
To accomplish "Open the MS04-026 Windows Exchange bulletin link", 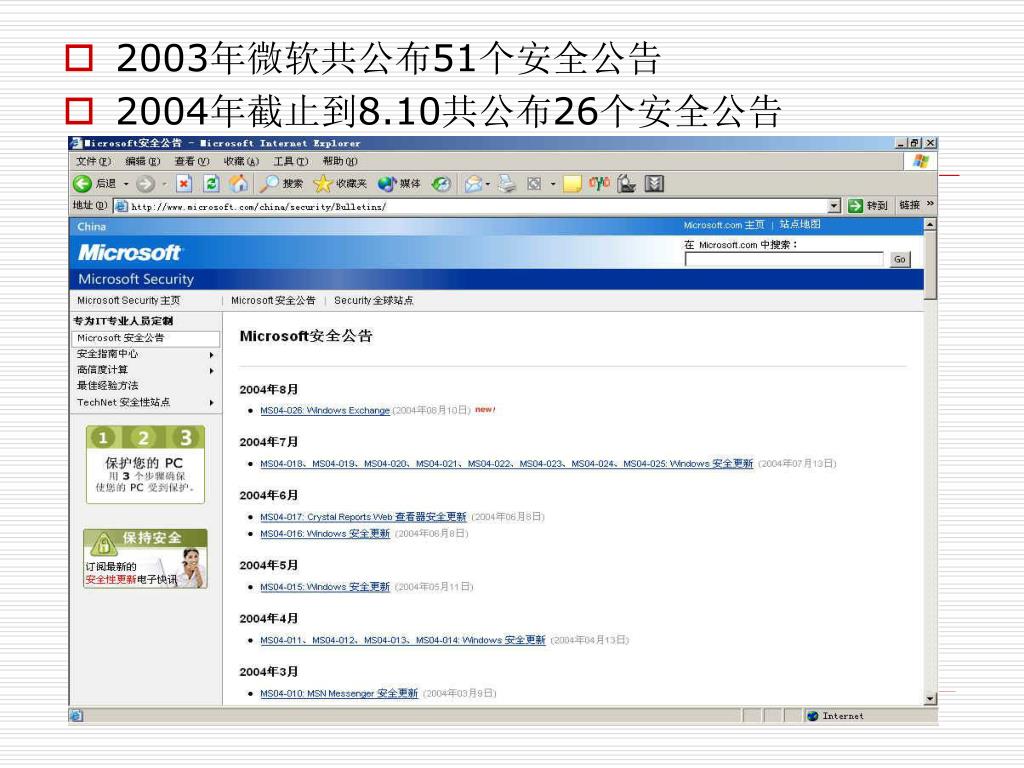I will [x=325, y=410].
